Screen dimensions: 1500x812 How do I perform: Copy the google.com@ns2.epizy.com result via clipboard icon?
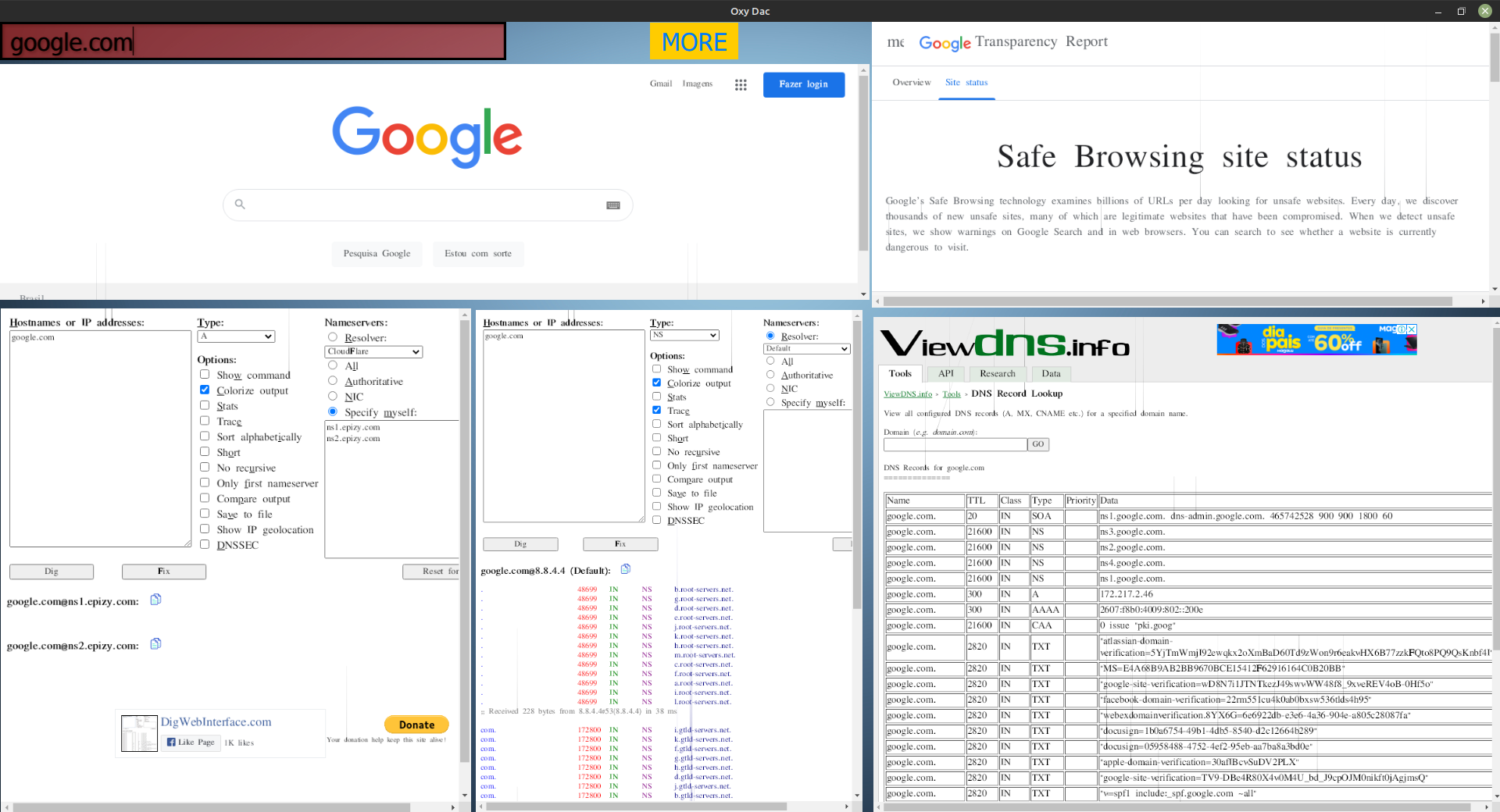[x=155, y=644]
